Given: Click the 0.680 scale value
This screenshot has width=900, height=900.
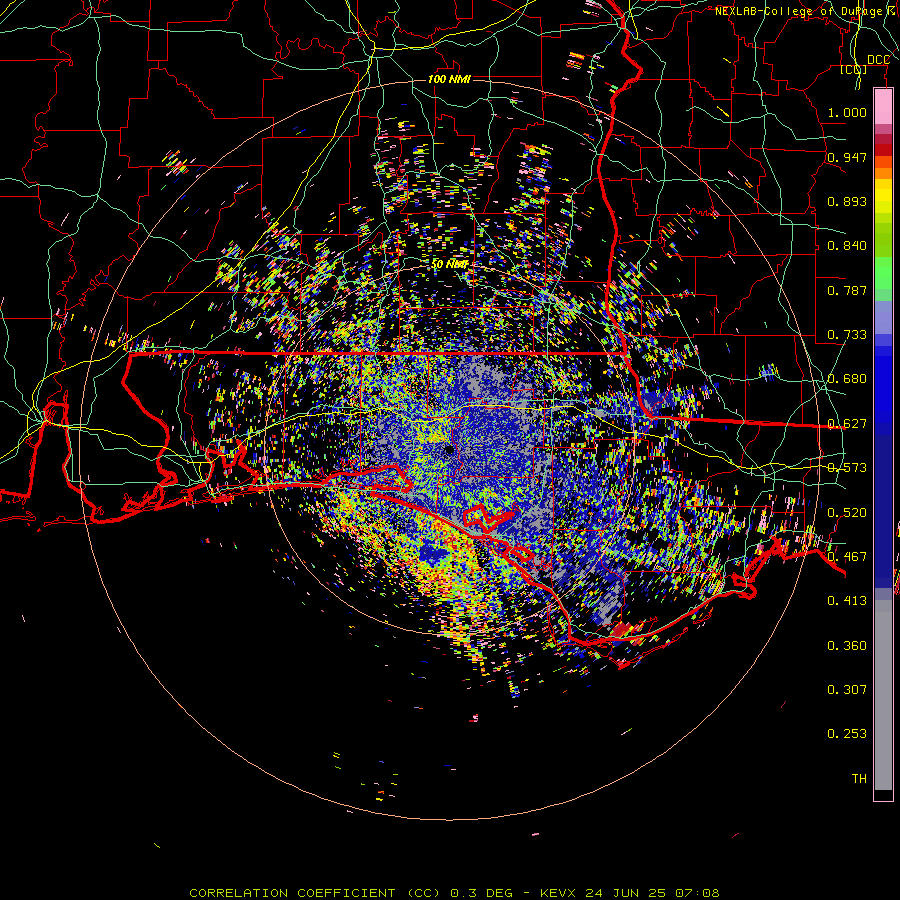Looking at the screenshot, I should point(847,379).
